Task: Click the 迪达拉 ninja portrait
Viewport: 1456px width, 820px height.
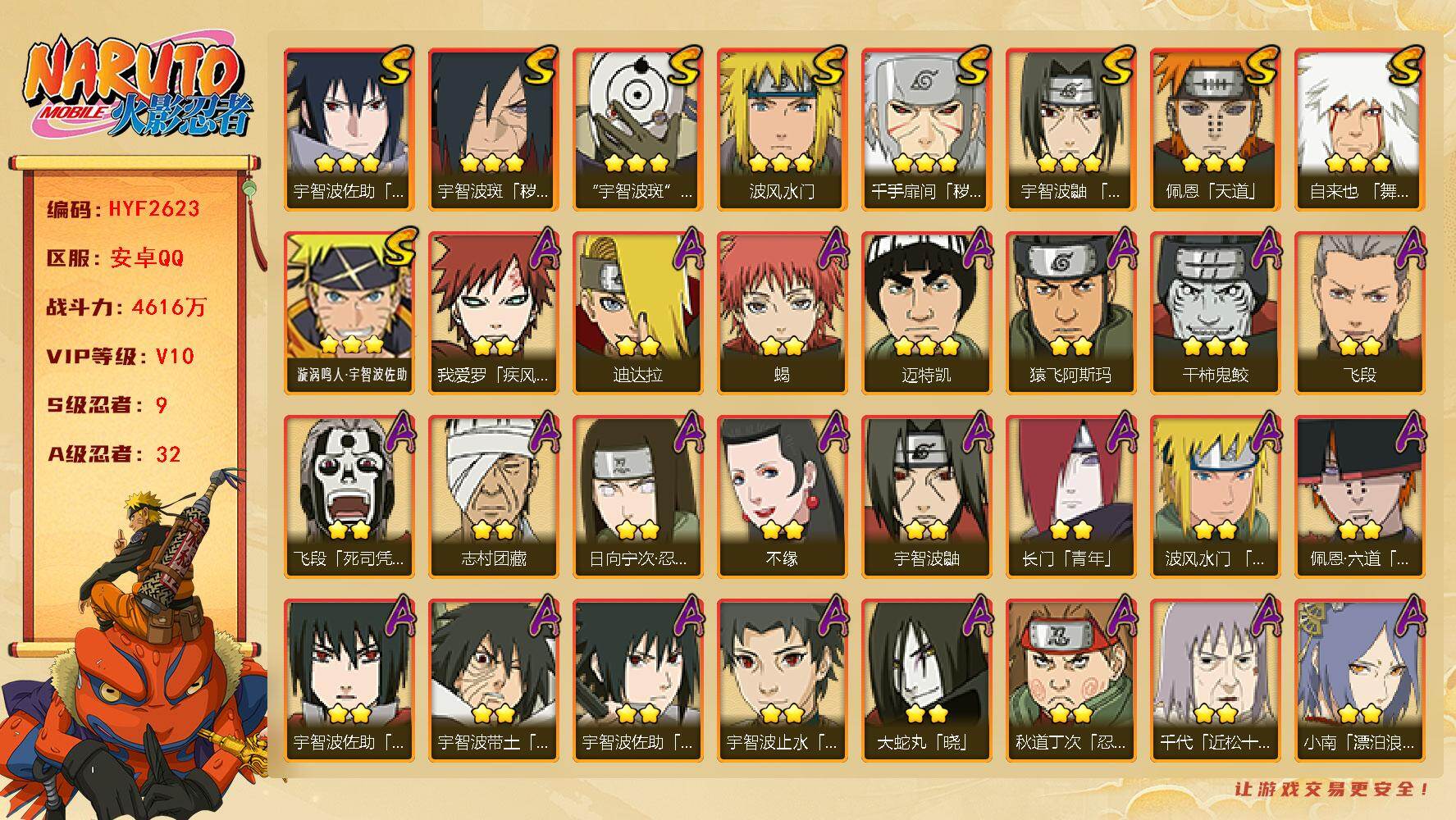Action: pos(637,313)
